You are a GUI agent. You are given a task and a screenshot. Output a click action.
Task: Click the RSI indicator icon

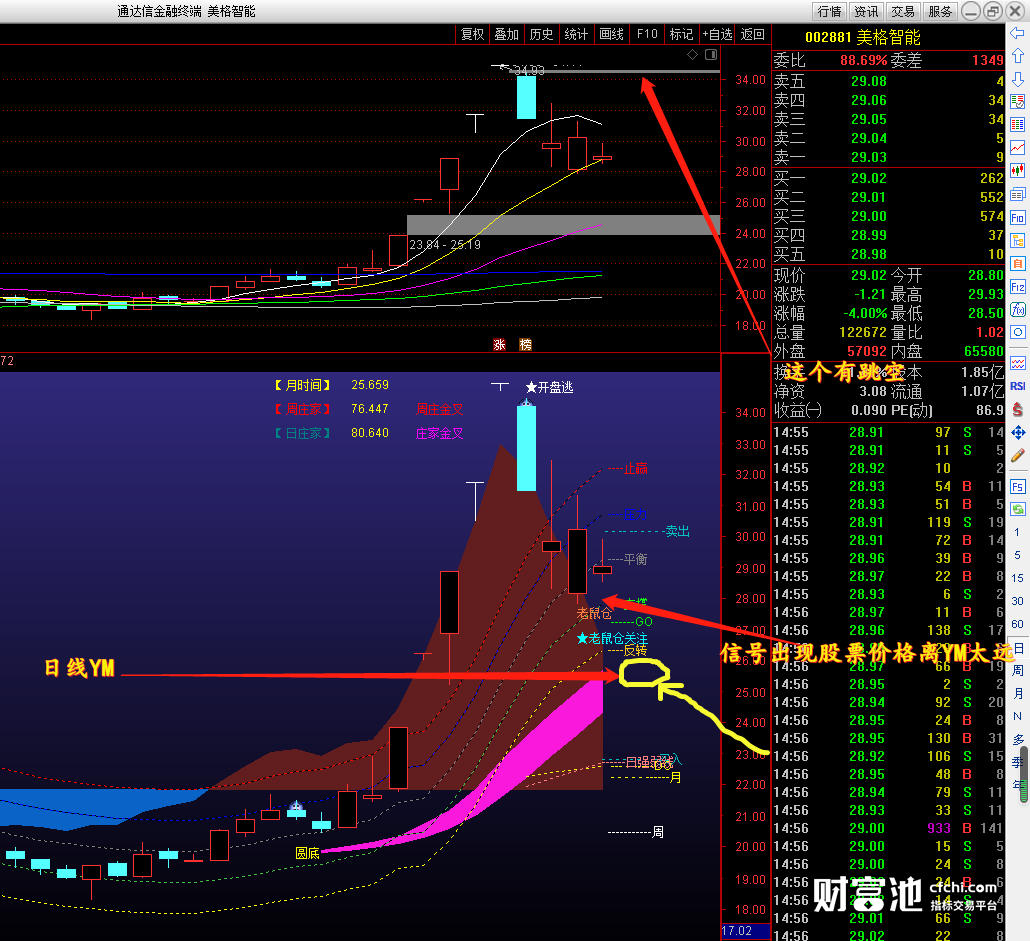(x=1018, y=386)
